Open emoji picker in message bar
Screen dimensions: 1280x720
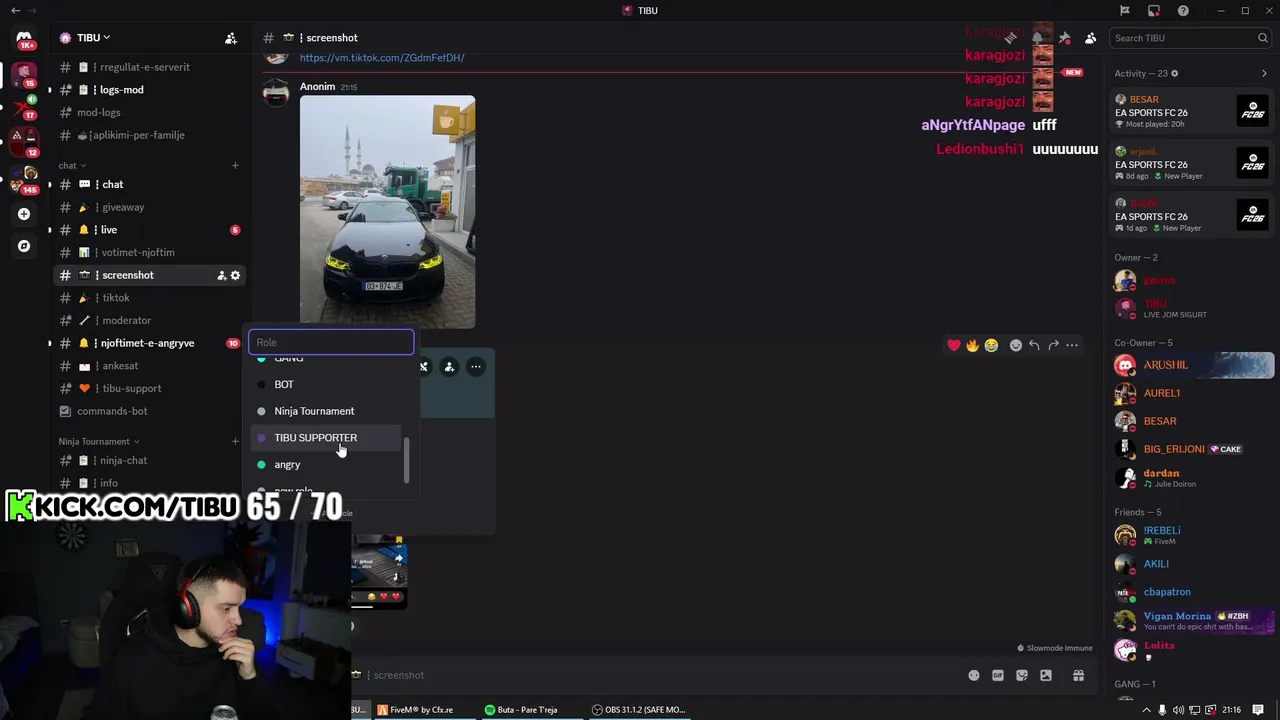pos(974,675)
